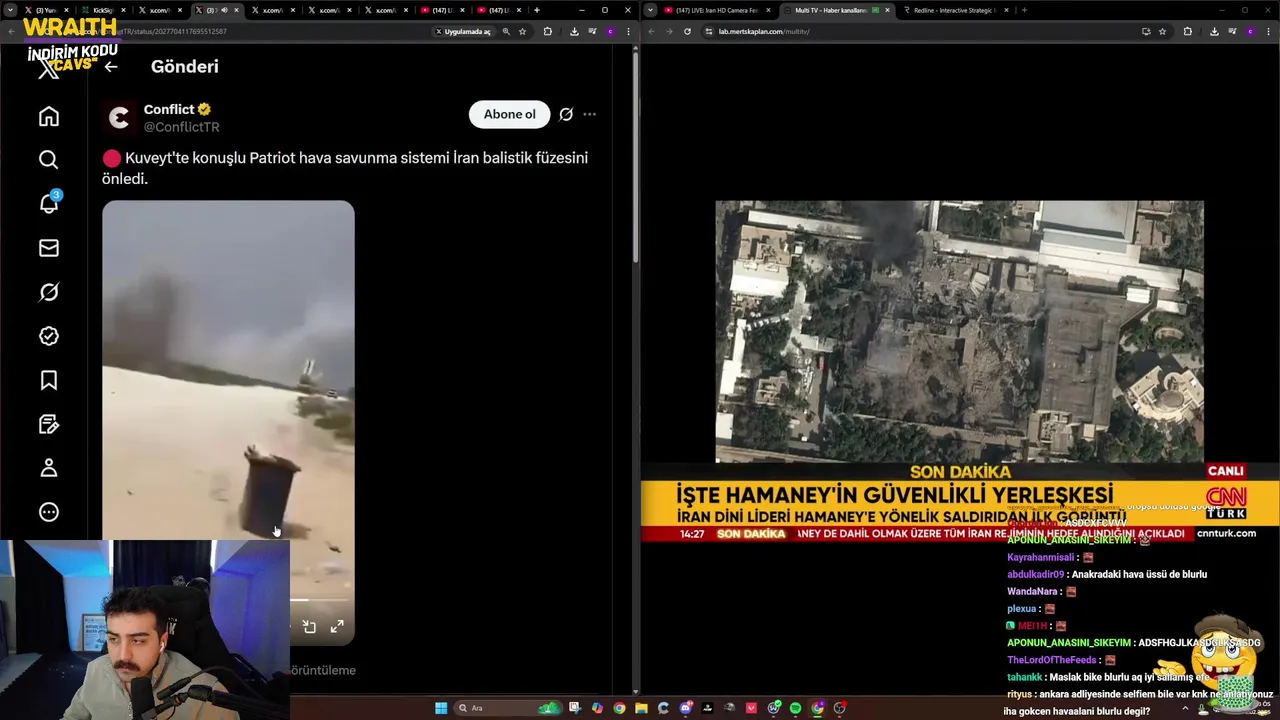Open Chrome profile avatar in right browser
1280x720 pixels.
coord(1250,31)
